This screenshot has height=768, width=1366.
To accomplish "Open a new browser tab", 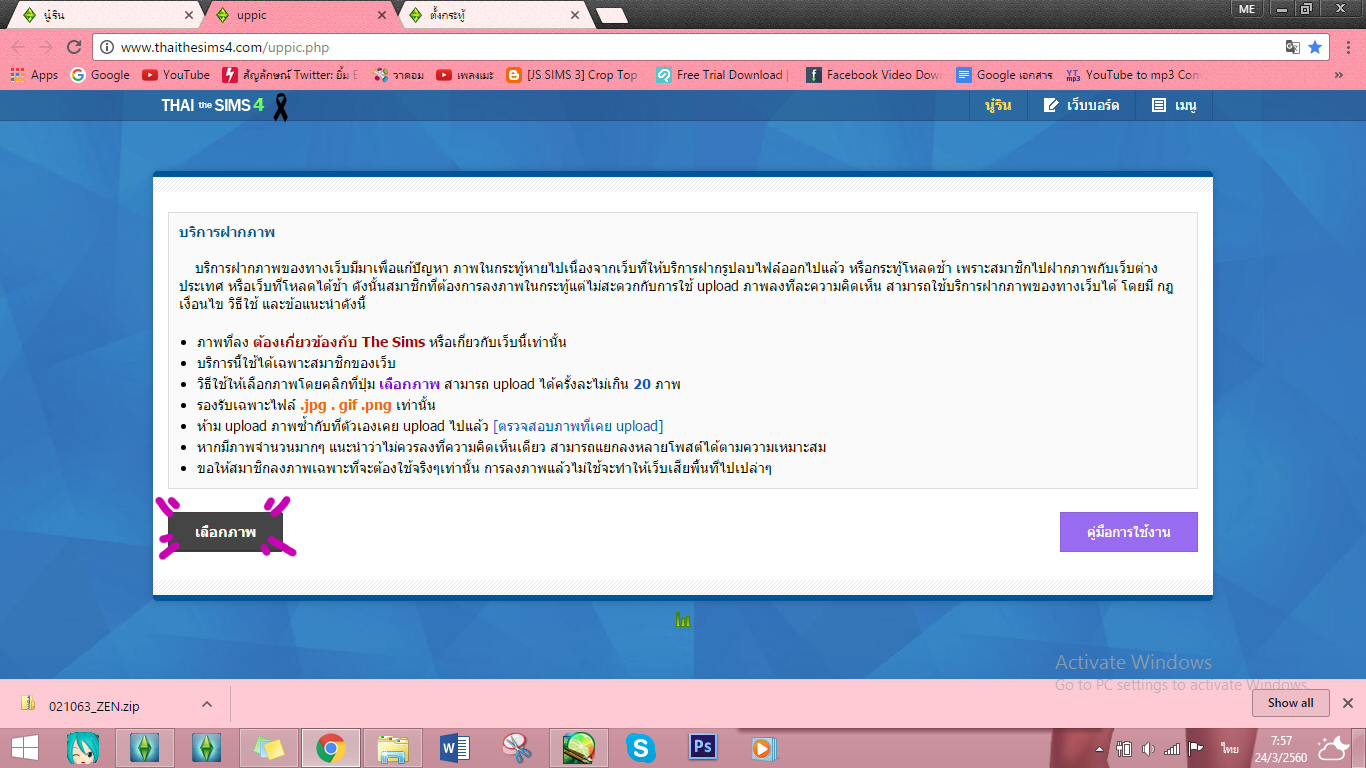I will [611, 15].
